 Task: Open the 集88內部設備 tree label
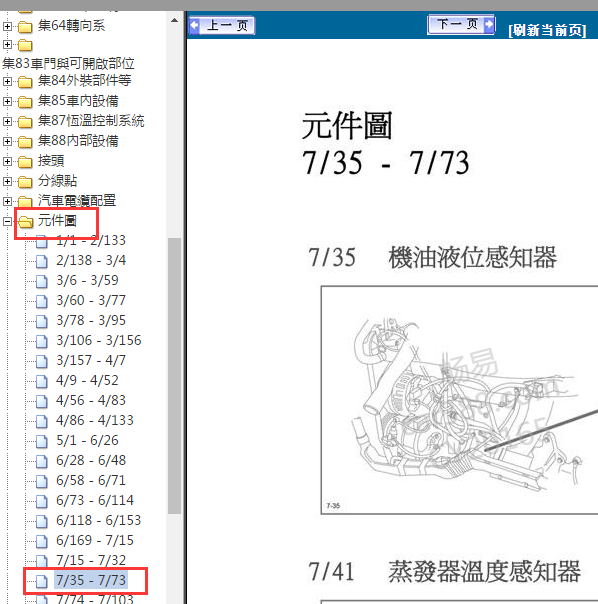pos(78,141)
